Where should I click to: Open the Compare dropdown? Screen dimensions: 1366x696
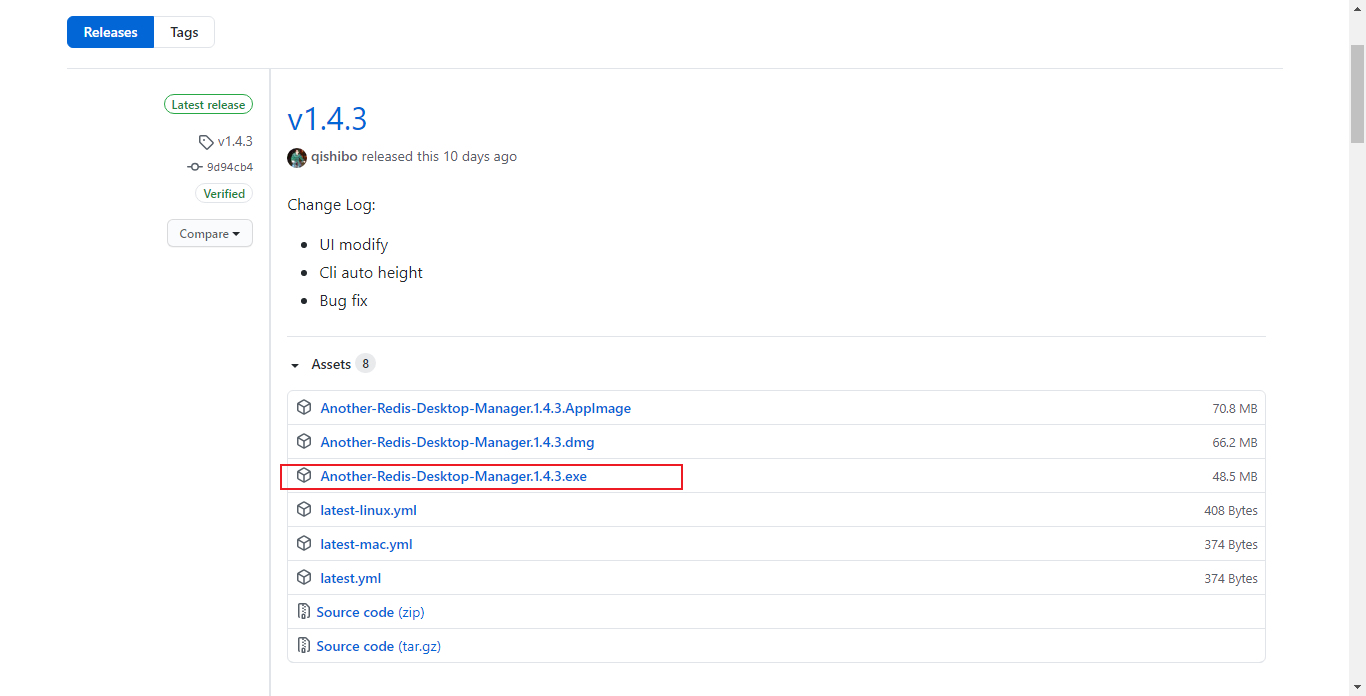pos(210,234)
